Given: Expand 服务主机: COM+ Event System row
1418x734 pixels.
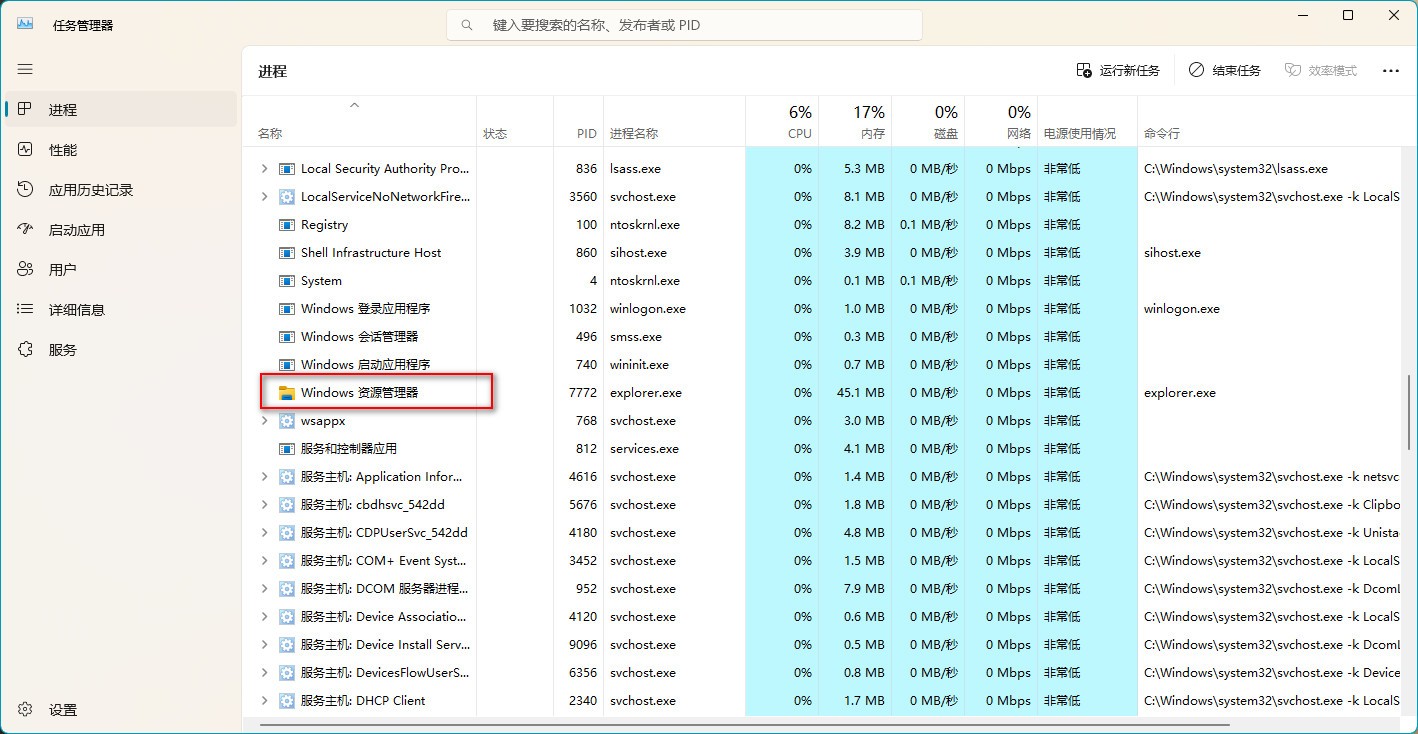Looking at the screenshot, I should 264,561.
